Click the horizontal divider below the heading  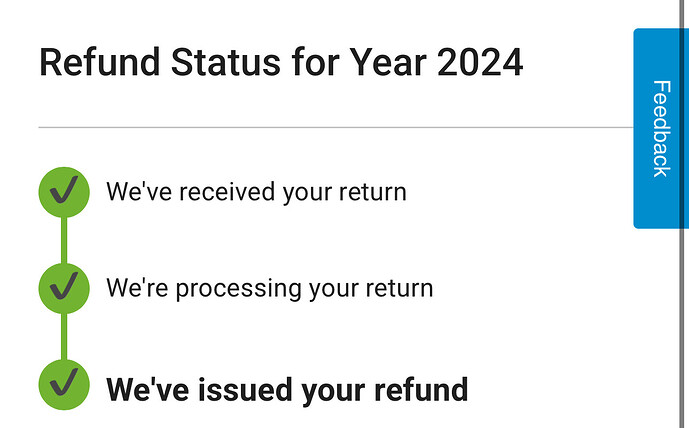click(x=335, y=128)
